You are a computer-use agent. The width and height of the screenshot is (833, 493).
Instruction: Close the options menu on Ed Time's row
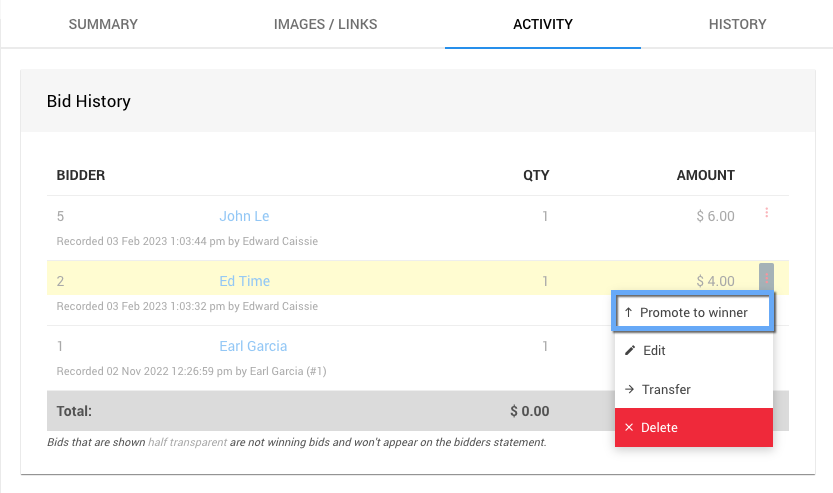pos(766,276)
